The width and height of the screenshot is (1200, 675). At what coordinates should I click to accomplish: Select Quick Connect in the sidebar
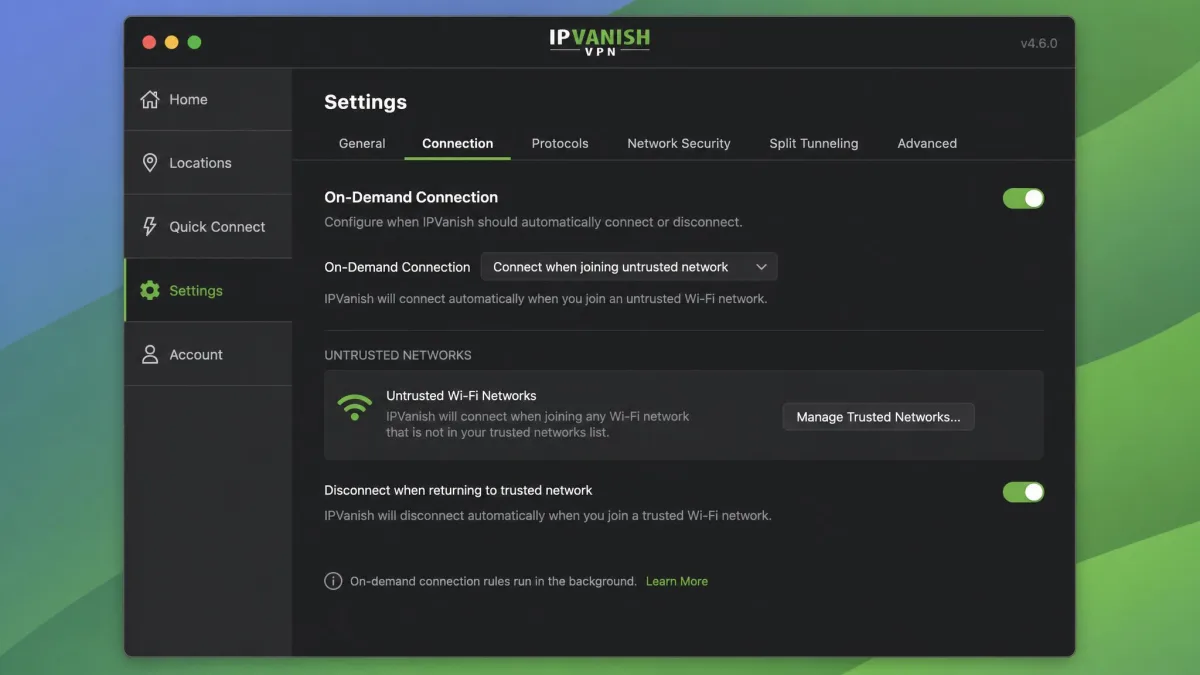pyautogui.click(x=208, y=227)
